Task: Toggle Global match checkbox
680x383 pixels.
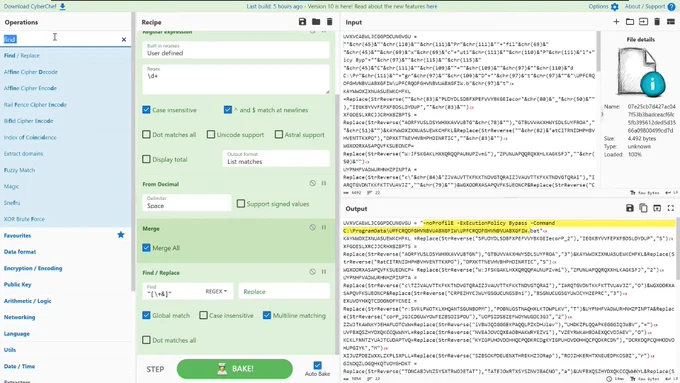Action: (x=146, y=315)
